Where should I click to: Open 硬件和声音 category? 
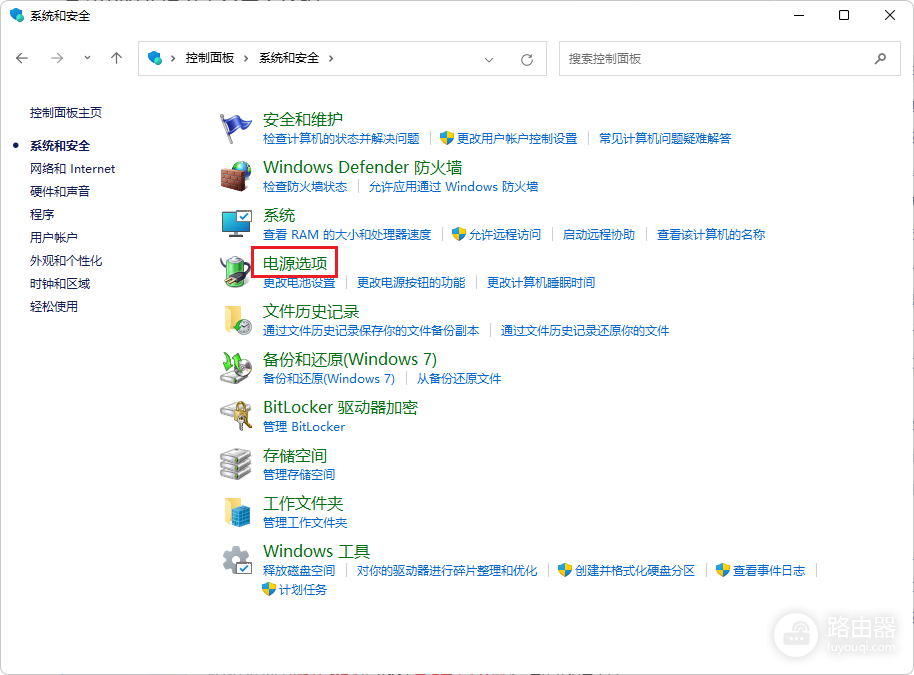pyautogui.click(x=60, y=191)
